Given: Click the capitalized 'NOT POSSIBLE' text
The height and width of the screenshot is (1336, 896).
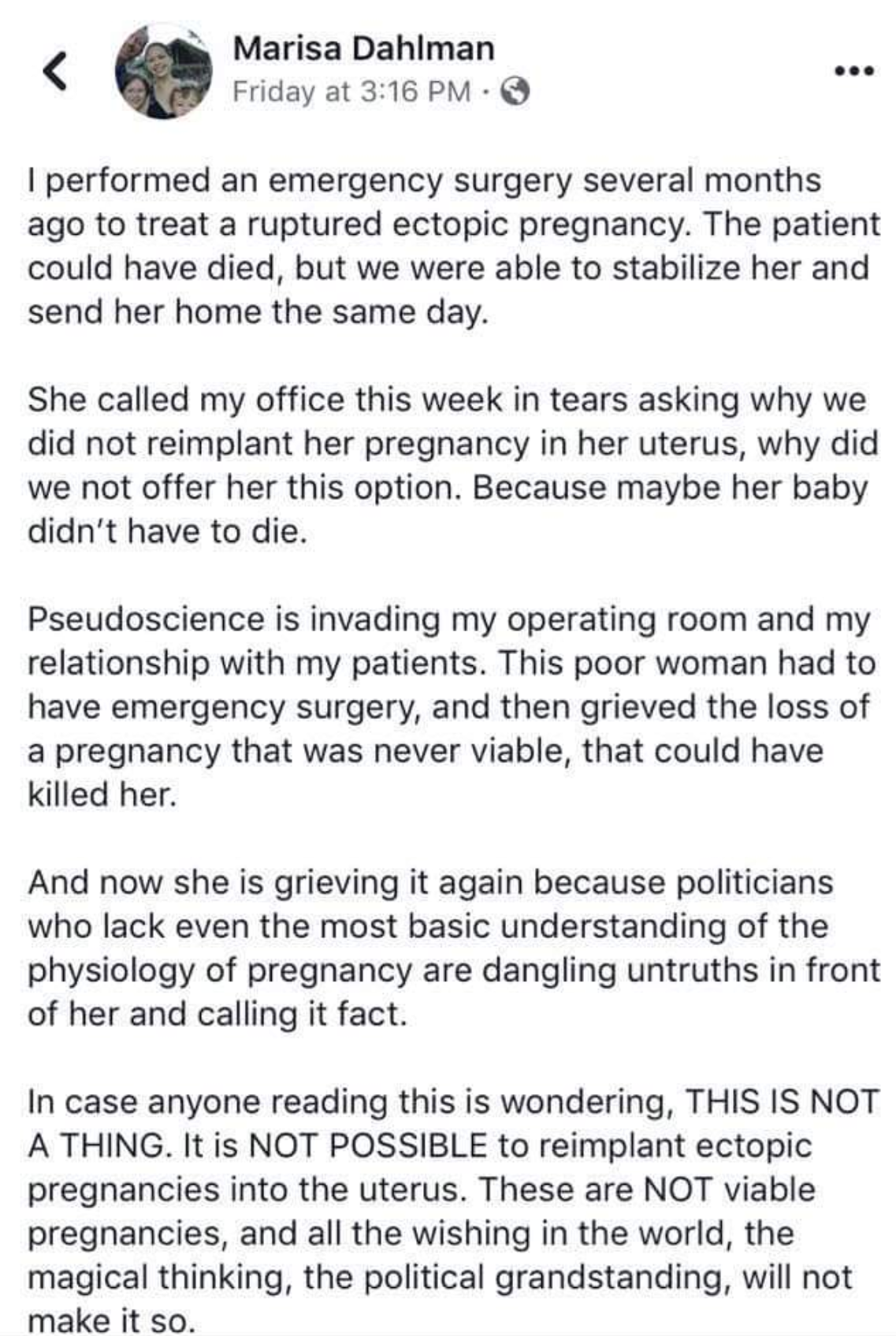Looking at the screenshot, I should pos(368,1145).
